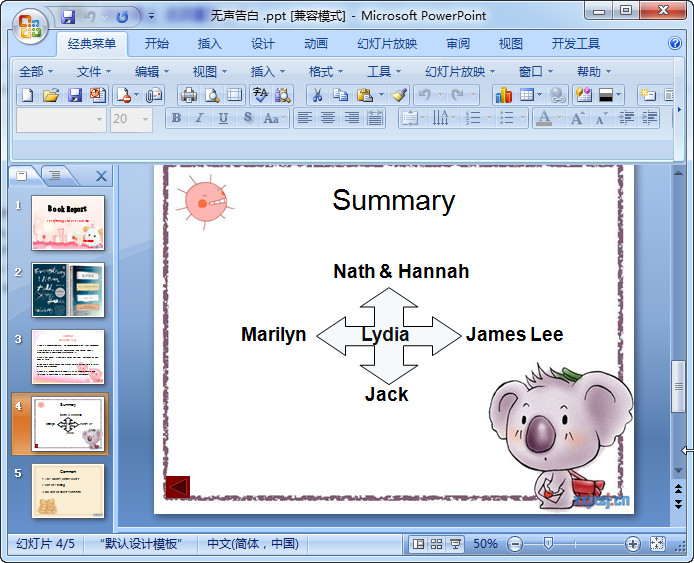Open the 文件 classic menu
Viewport: 694px width, 563px height.
(x=93, y=71)
